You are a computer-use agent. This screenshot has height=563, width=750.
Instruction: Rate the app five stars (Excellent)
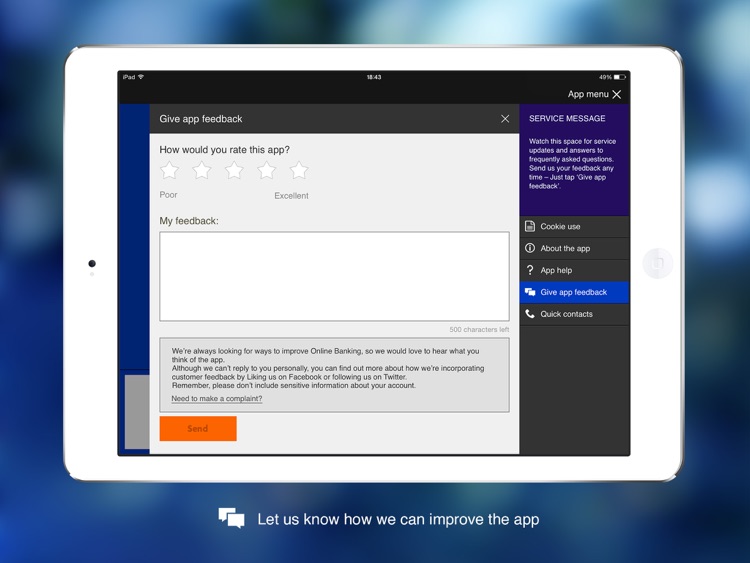pyautogui.click(x=299, y=170)
